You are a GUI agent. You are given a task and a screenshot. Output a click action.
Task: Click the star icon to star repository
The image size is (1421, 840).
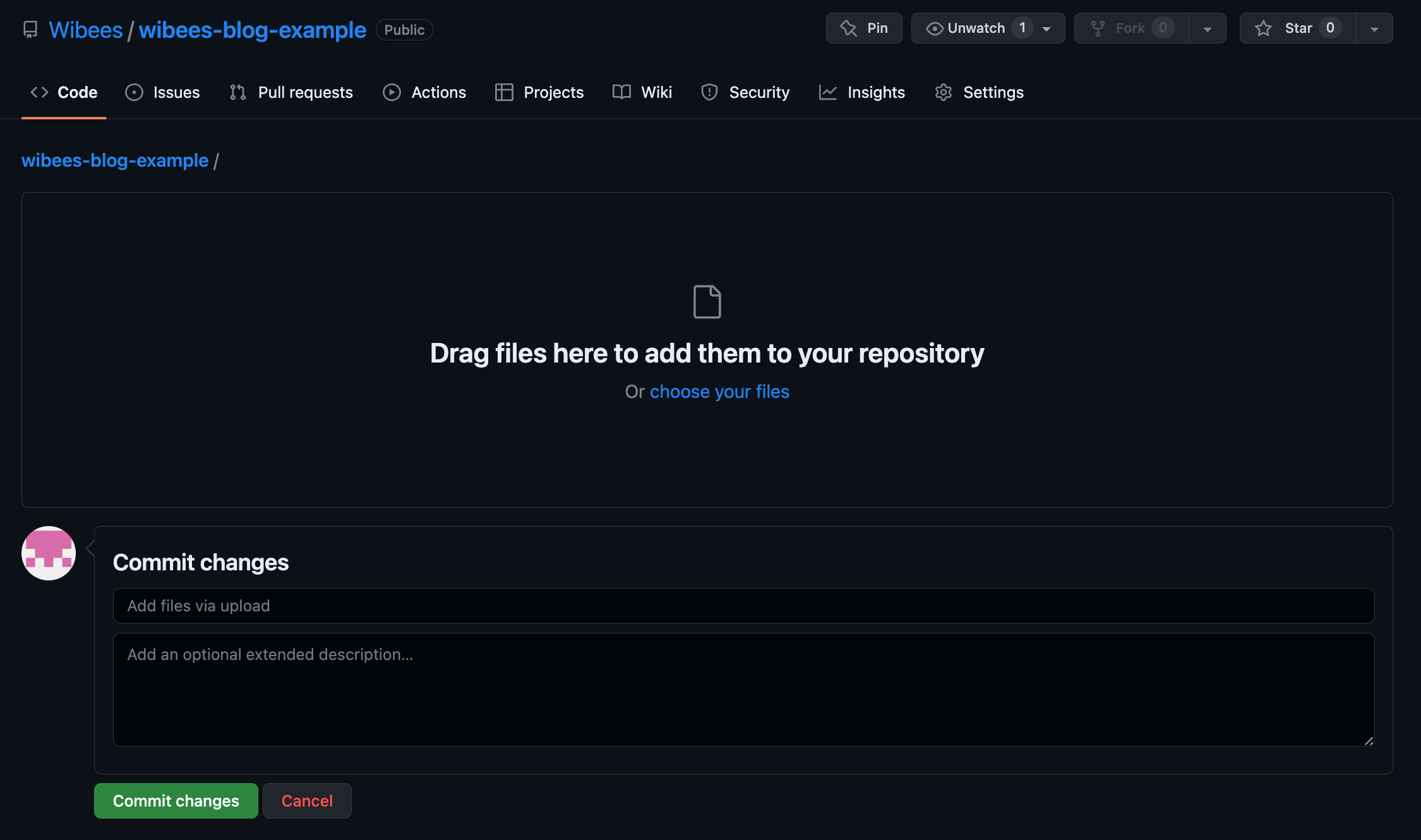[1263, 28]
